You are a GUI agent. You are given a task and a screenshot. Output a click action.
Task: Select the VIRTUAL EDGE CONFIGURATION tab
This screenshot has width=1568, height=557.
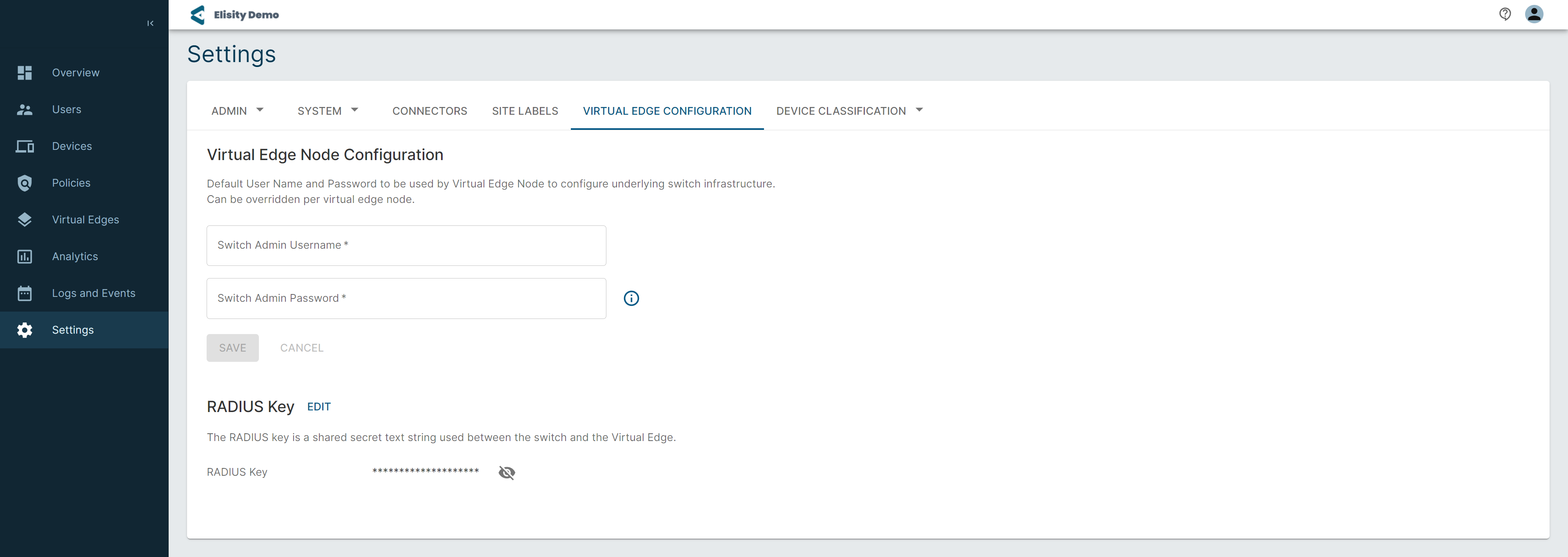[667, 111]
